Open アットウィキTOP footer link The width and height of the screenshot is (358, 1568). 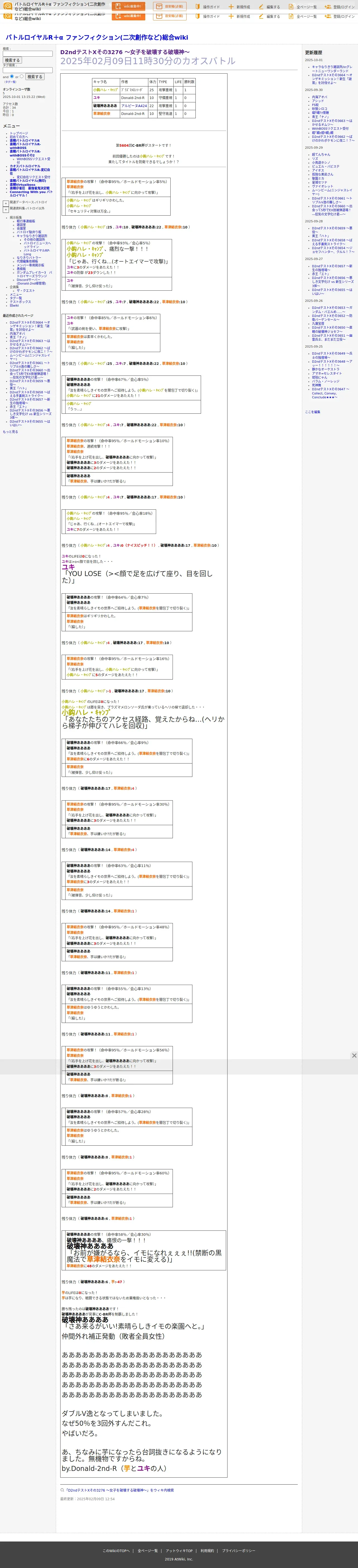(x=179, y=1550)
